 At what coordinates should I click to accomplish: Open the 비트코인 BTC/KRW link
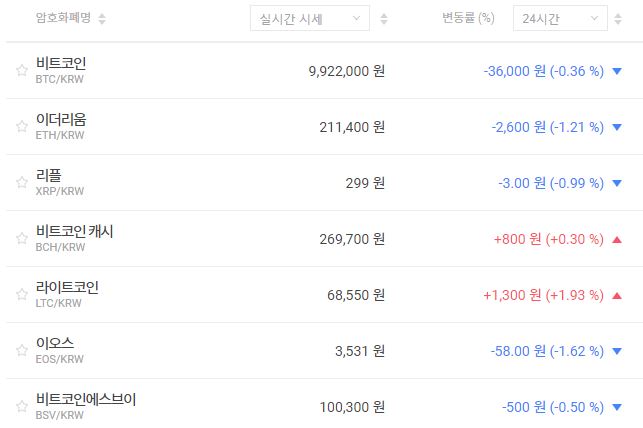[x=60, y=69]
